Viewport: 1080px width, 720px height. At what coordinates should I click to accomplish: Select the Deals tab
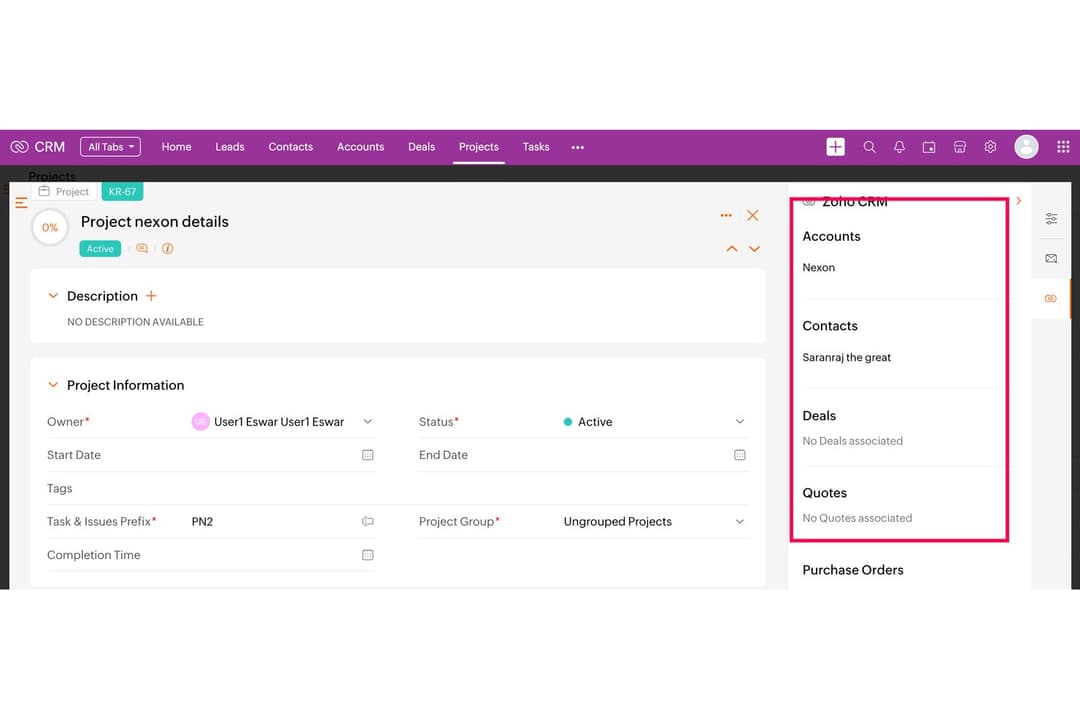click(x=422, y=147)
